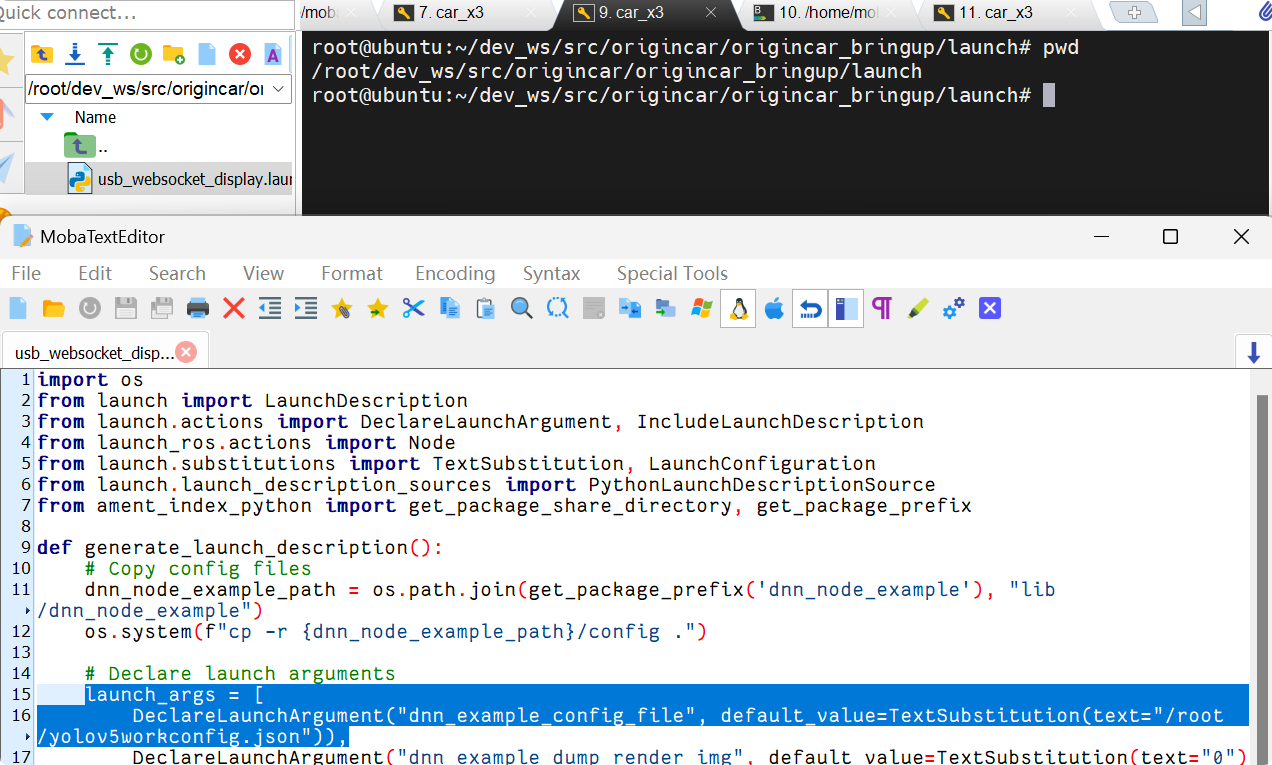1272x765 pixels.
Task: Click the Reload file icon in editor toolbar
Action: [x=90, y=308]
